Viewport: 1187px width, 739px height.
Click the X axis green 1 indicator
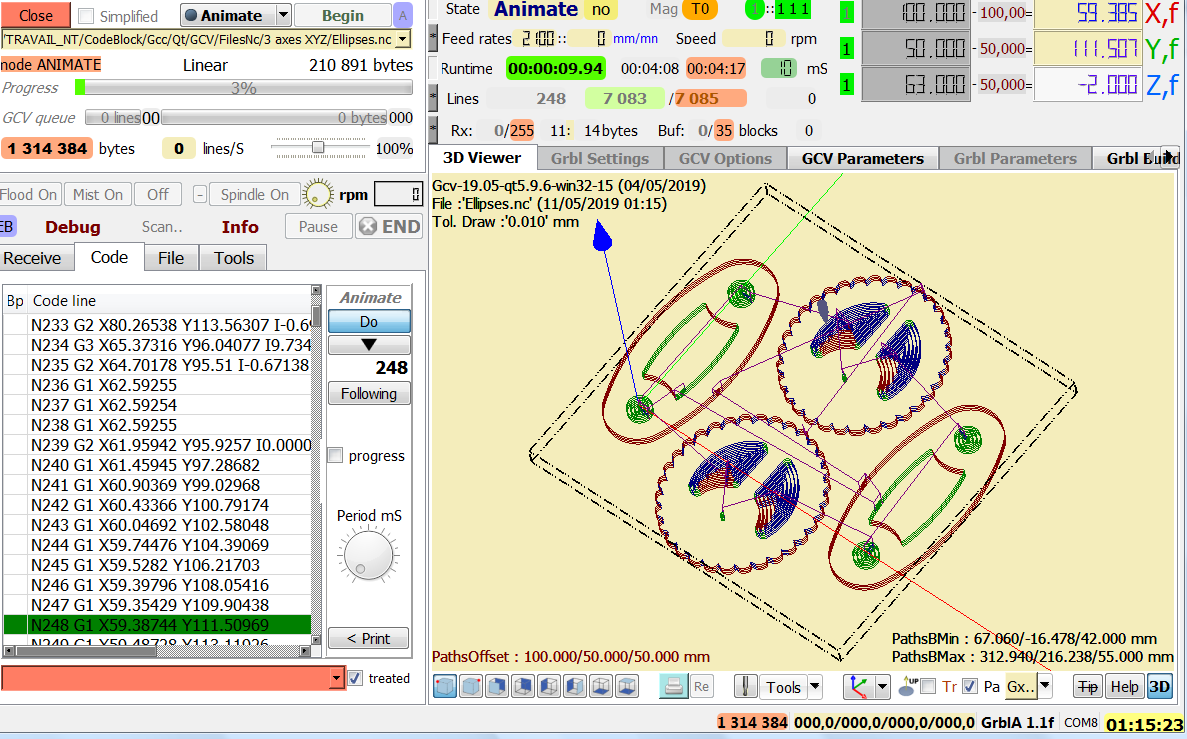click(846, 12)
